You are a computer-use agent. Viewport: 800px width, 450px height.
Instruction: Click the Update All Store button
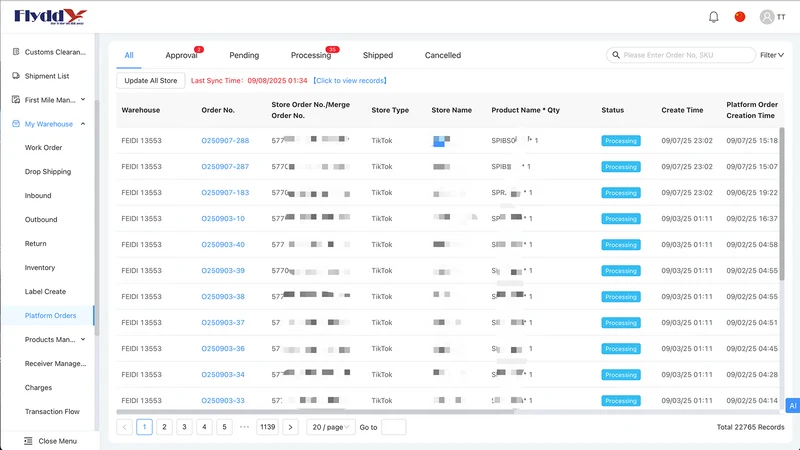(x=151, y=81)
